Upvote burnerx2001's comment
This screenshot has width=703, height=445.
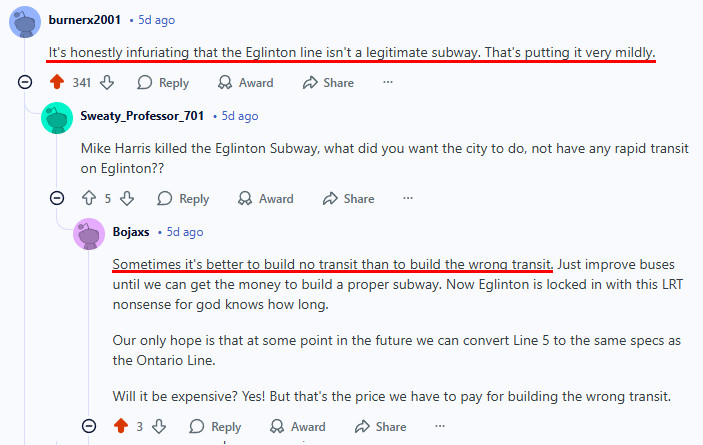pyautogui.click(x=56, y=83)
